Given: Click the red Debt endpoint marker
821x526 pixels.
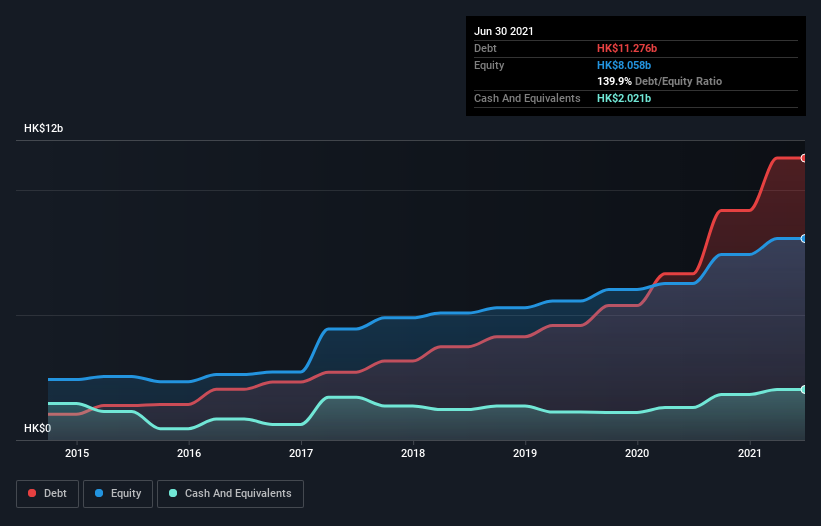Looking at the screenshot, I should (804, 158).
